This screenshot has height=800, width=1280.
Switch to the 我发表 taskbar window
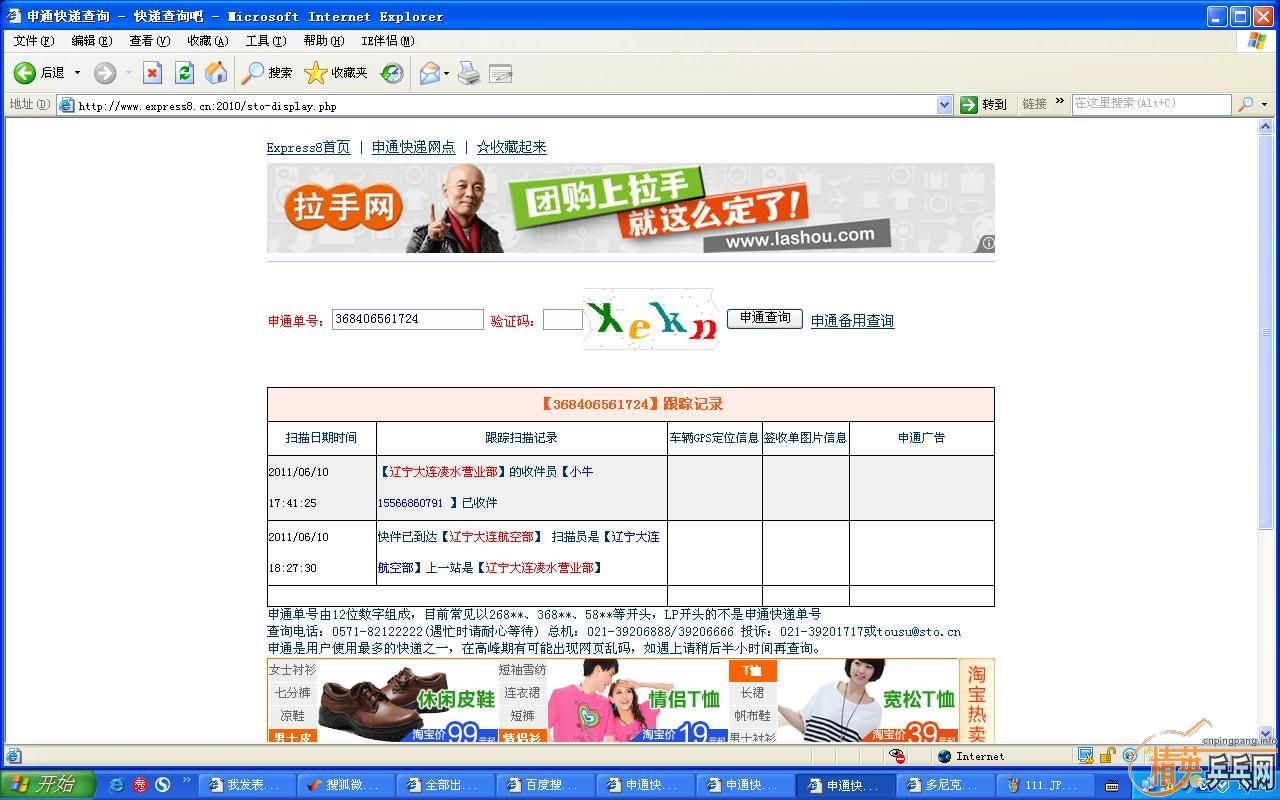pyautogui.click(x=246, y=785)
